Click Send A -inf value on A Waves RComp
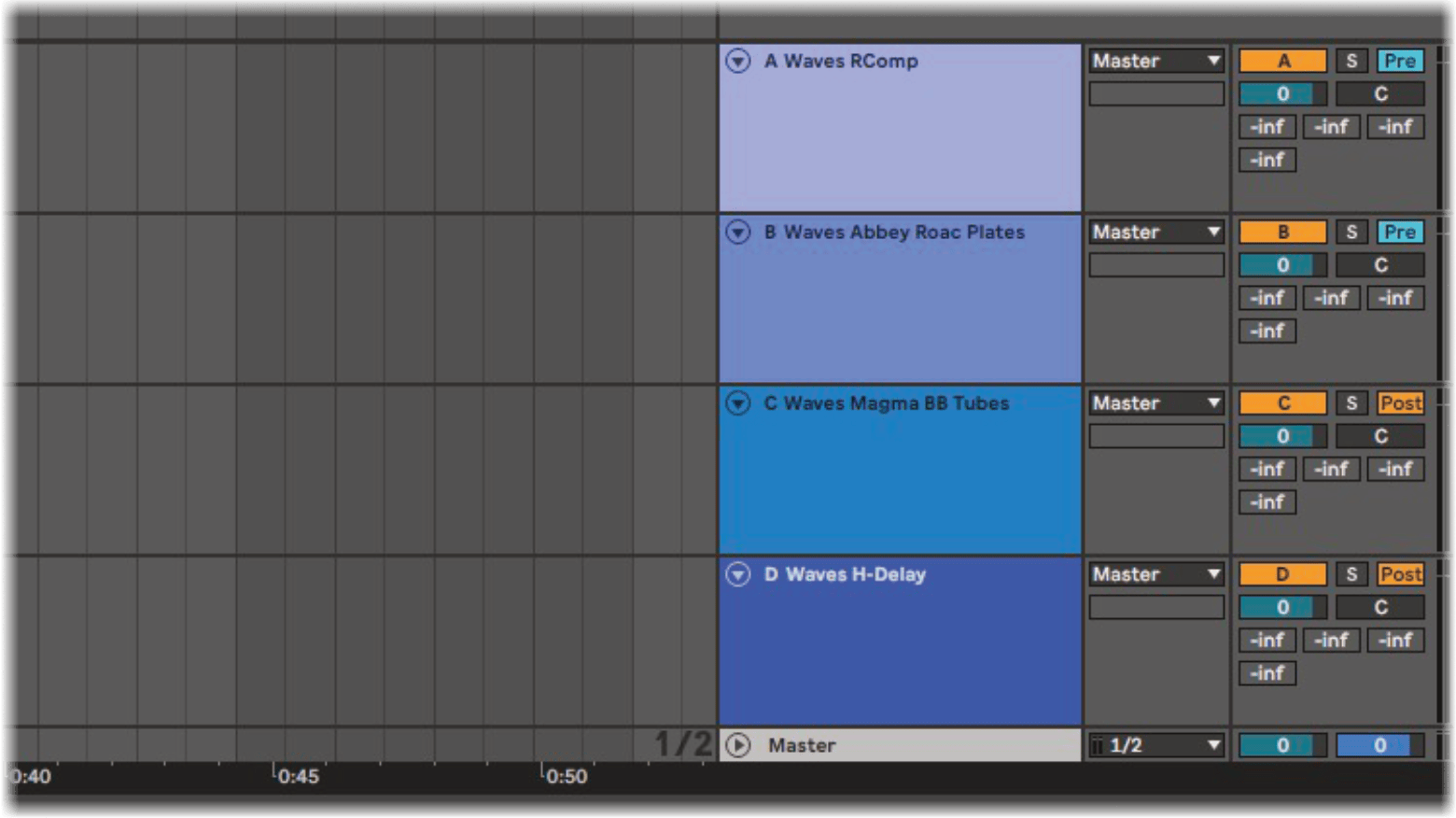Viewport: 1456px width, 818px height. point(1267,126)
